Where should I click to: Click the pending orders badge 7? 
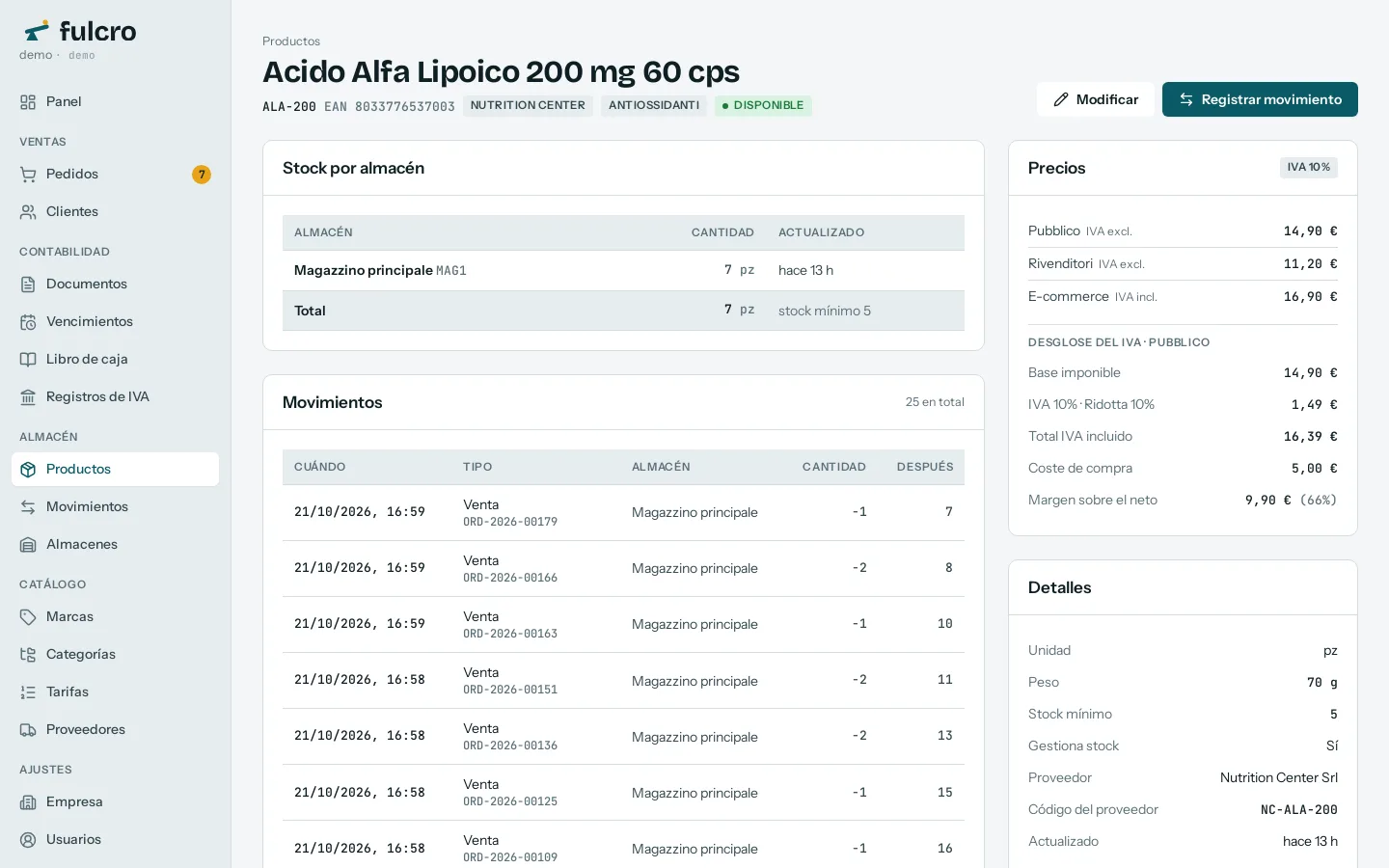point(201,175)
